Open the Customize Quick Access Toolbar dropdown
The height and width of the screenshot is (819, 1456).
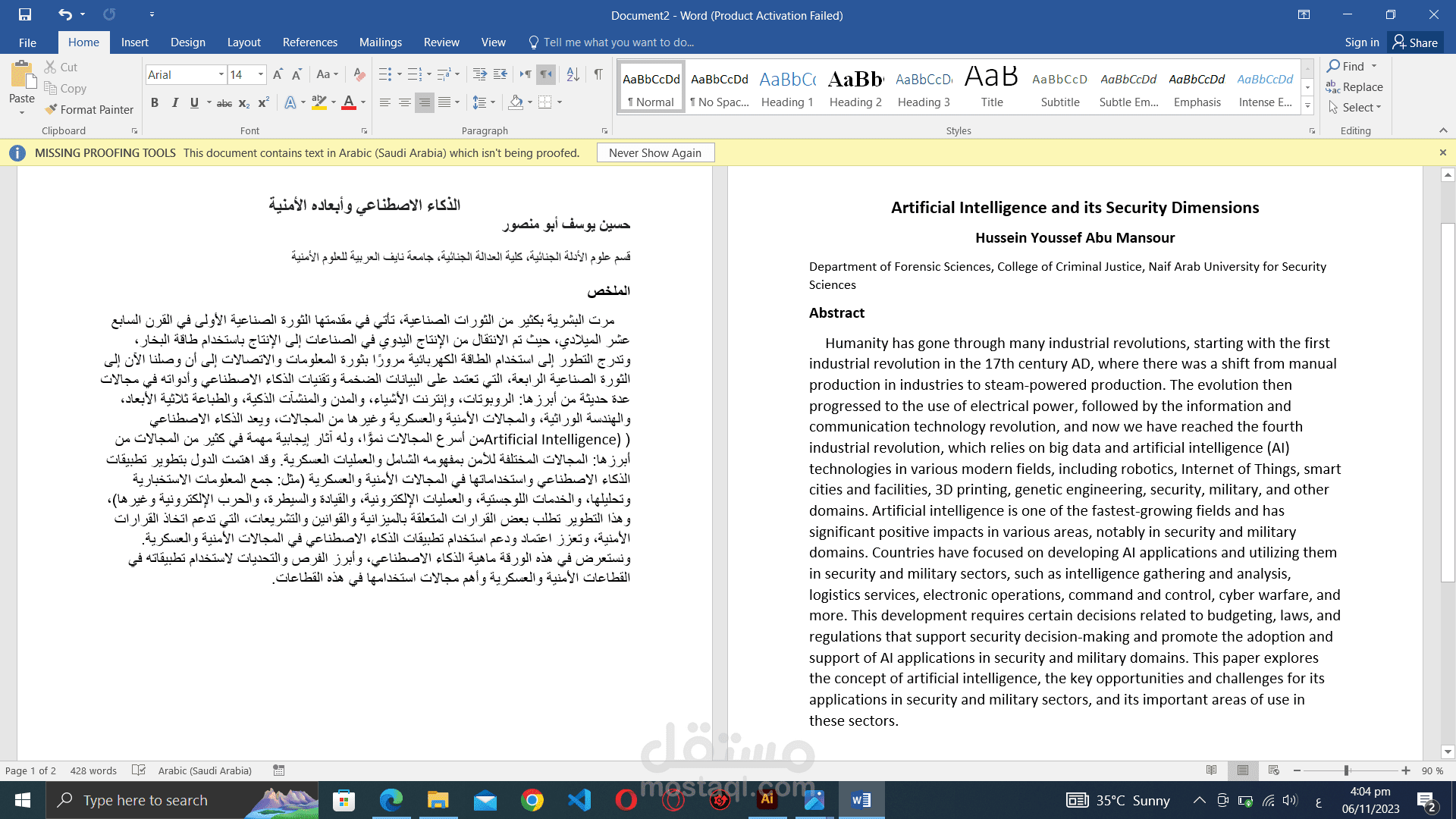152,14
